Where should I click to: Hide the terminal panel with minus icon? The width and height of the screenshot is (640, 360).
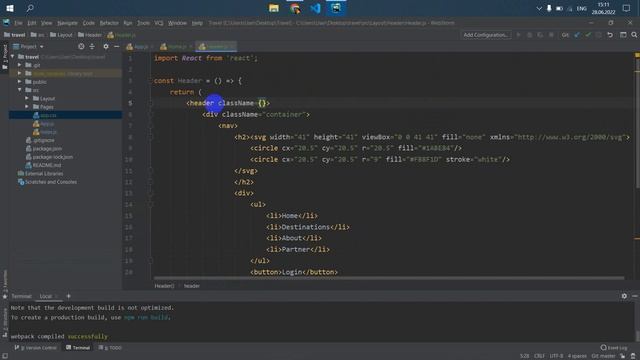coord(635,296)
